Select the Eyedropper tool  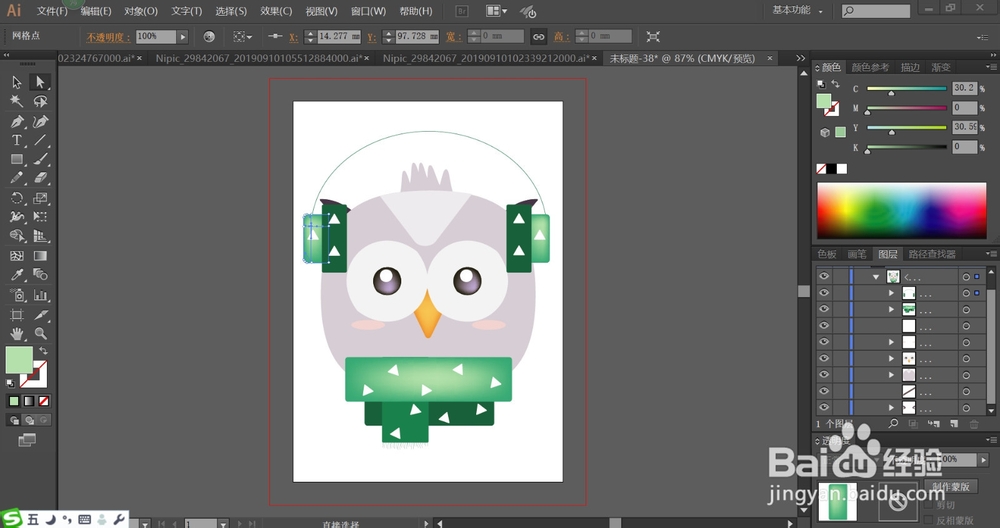tap(17, 275)
